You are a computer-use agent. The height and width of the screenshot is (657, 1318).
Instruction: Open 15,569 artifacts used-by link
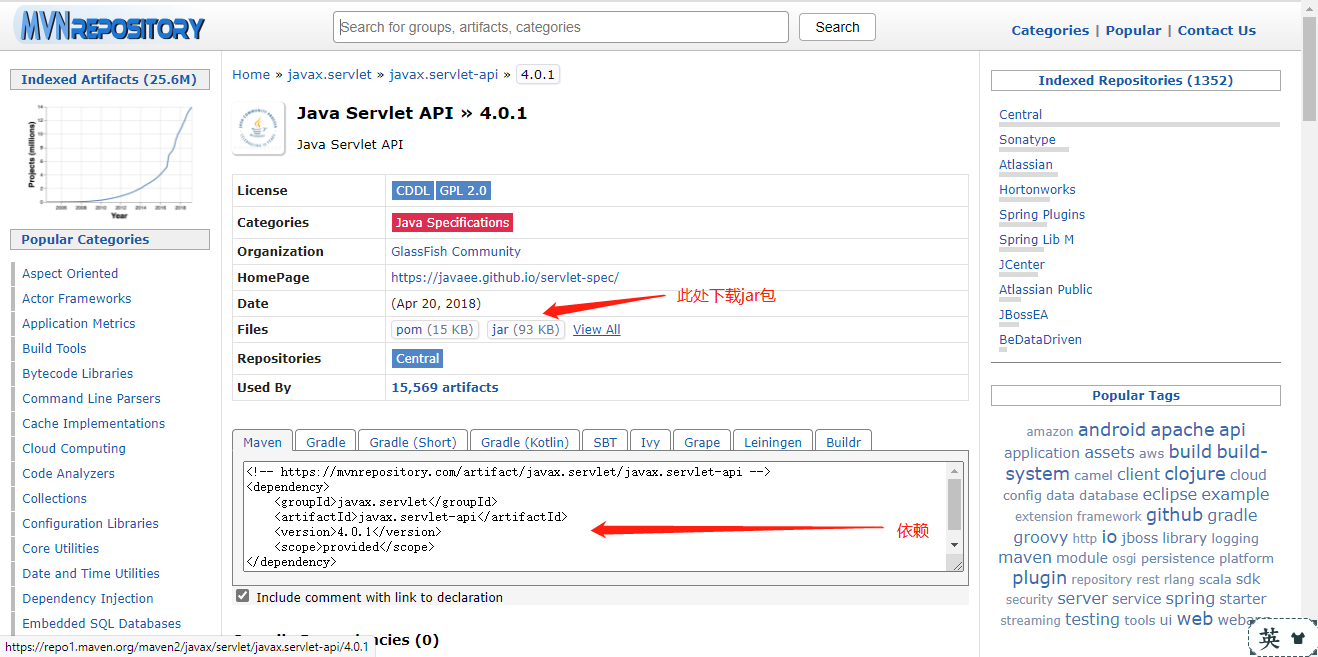[x=445, y=387]
